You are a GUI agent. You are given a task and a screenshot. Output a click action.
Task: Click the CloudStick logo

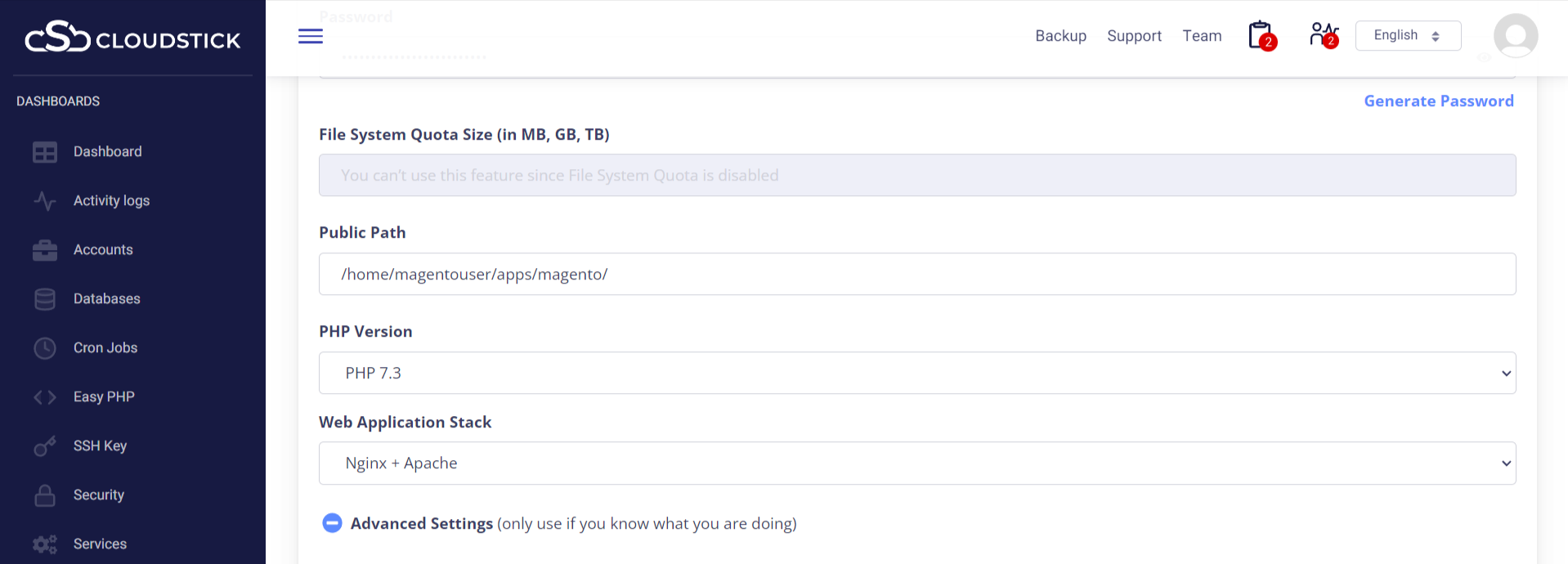132,38
